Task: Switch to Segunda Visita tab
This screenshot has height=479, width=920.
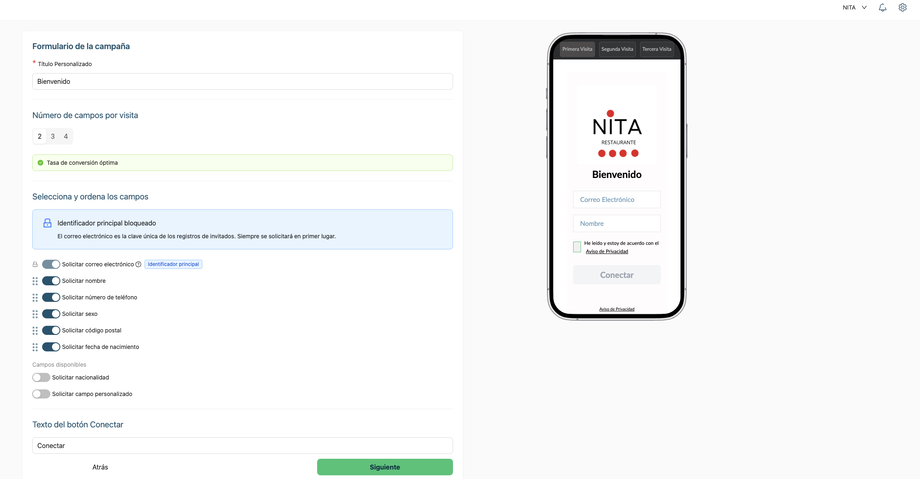Action: [x=617, y=49]
